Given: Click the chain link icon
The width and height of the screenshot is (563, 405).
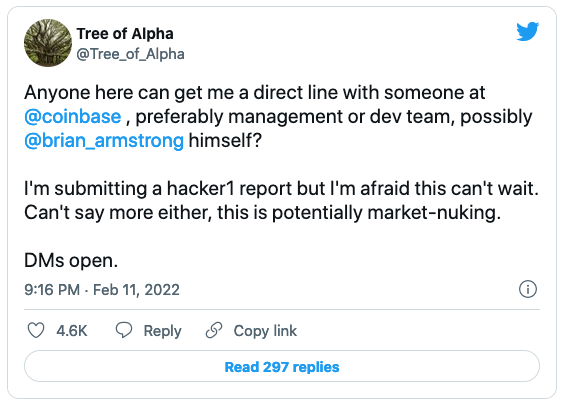Looking at the screenshot, I should click(214, 330).
